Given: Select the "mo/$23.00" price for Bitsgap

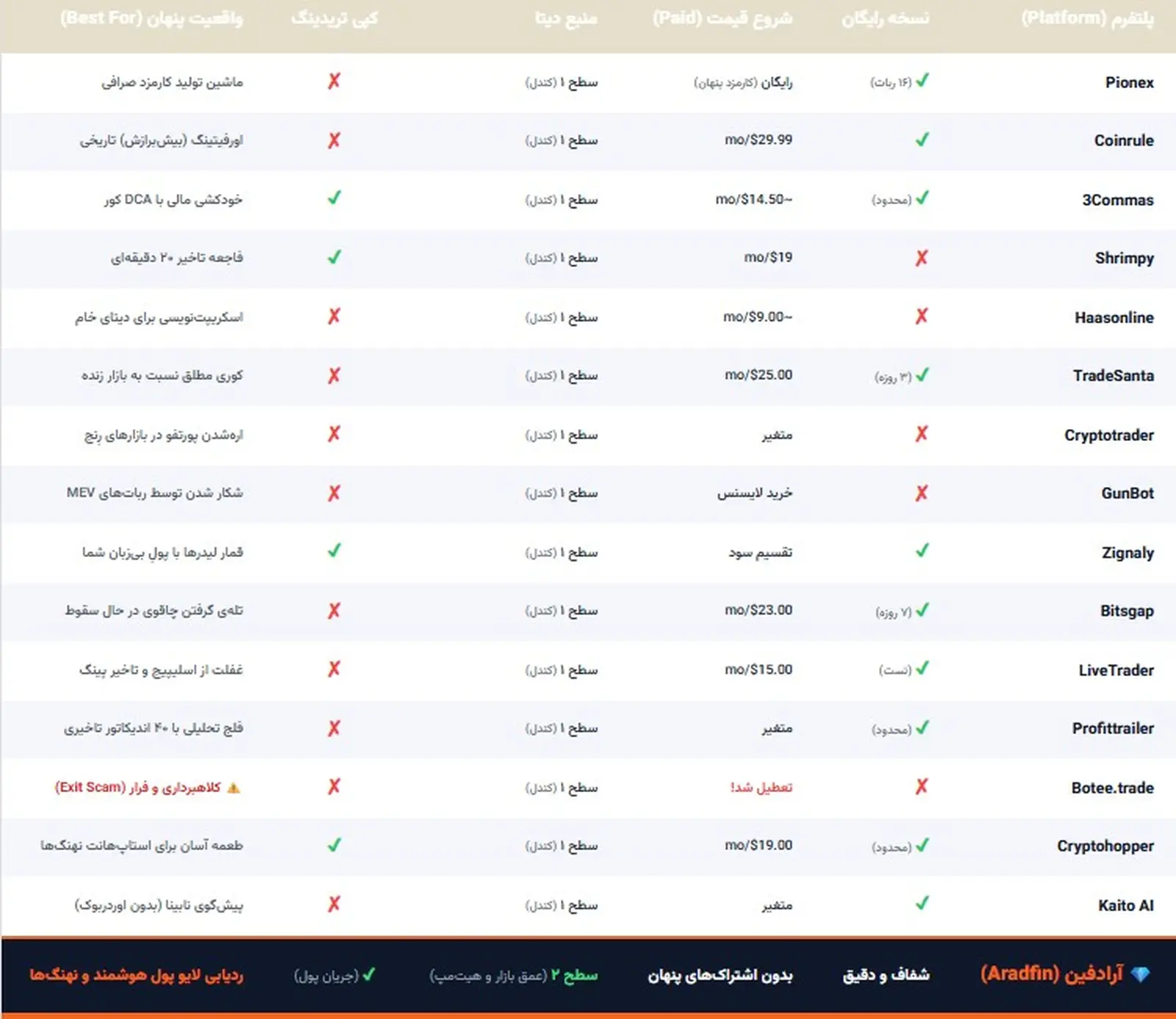Looking at the screenshot, I should [x=759, y=610].
